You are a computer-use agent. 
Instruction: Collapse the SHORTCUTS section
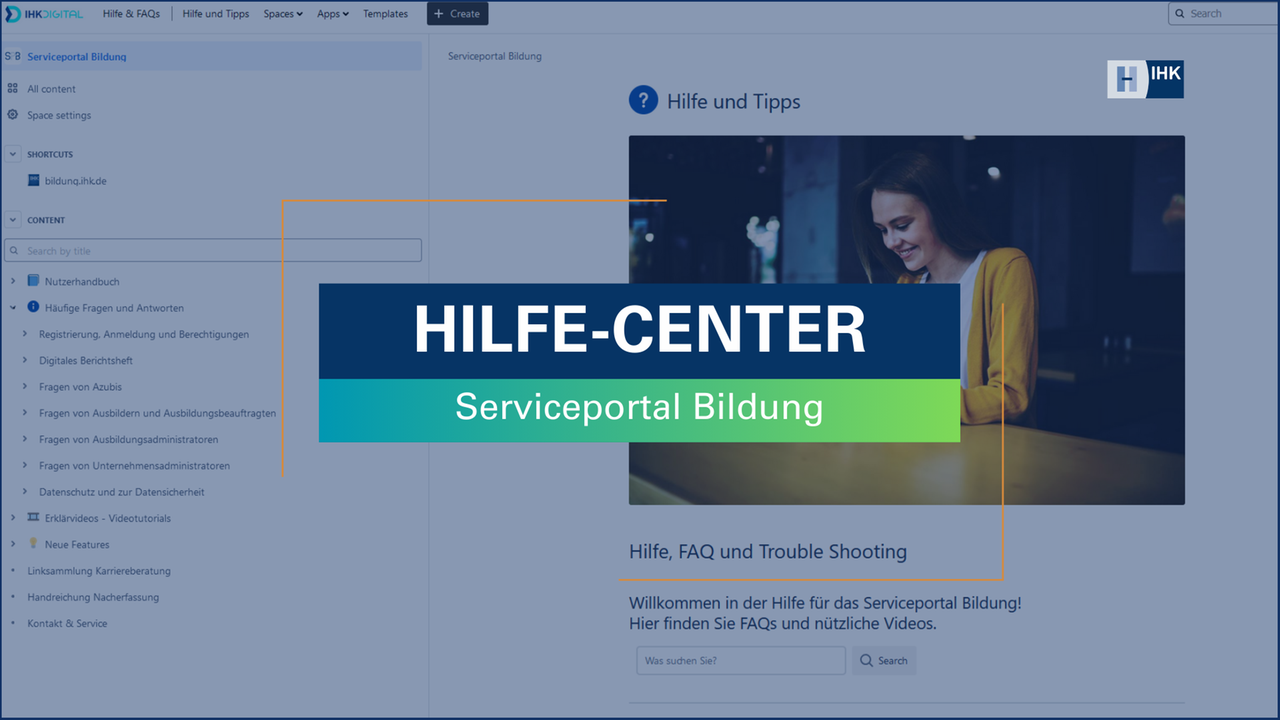point(13,154)
